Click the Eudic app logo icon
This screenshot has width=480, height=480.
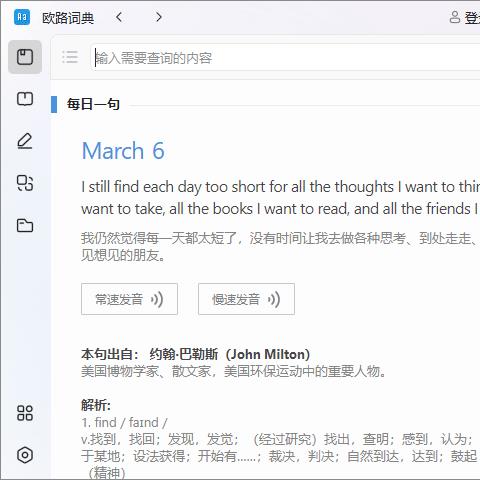(x=22, y=17)
